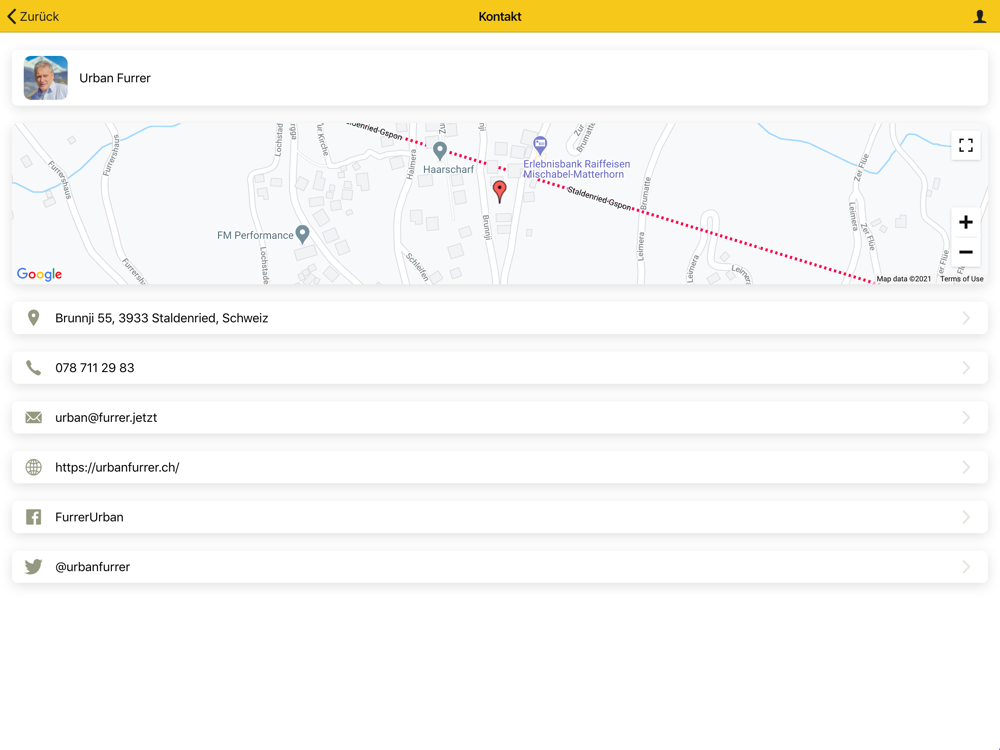The image size is (1000, 750).
Task: Click the red location pin on map
Action: (500, 191)
